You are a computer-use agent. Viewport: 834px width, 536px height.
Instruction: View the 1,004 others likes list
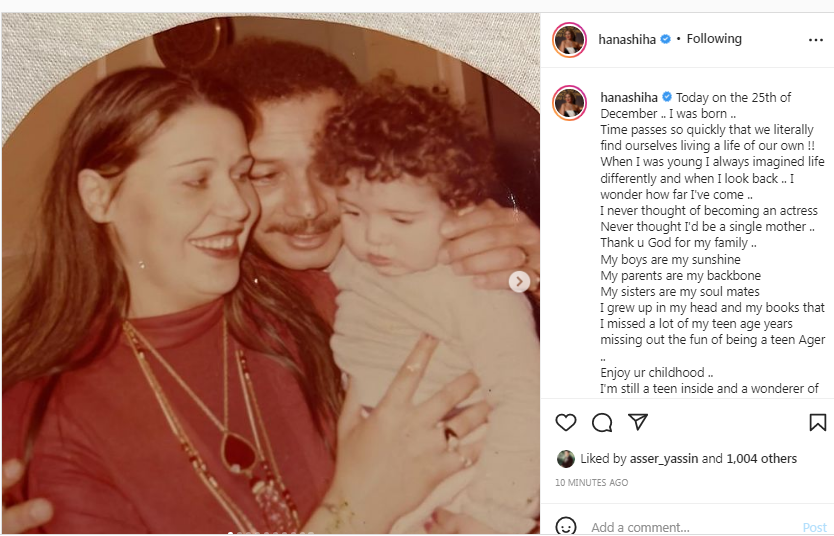point(761,458)
